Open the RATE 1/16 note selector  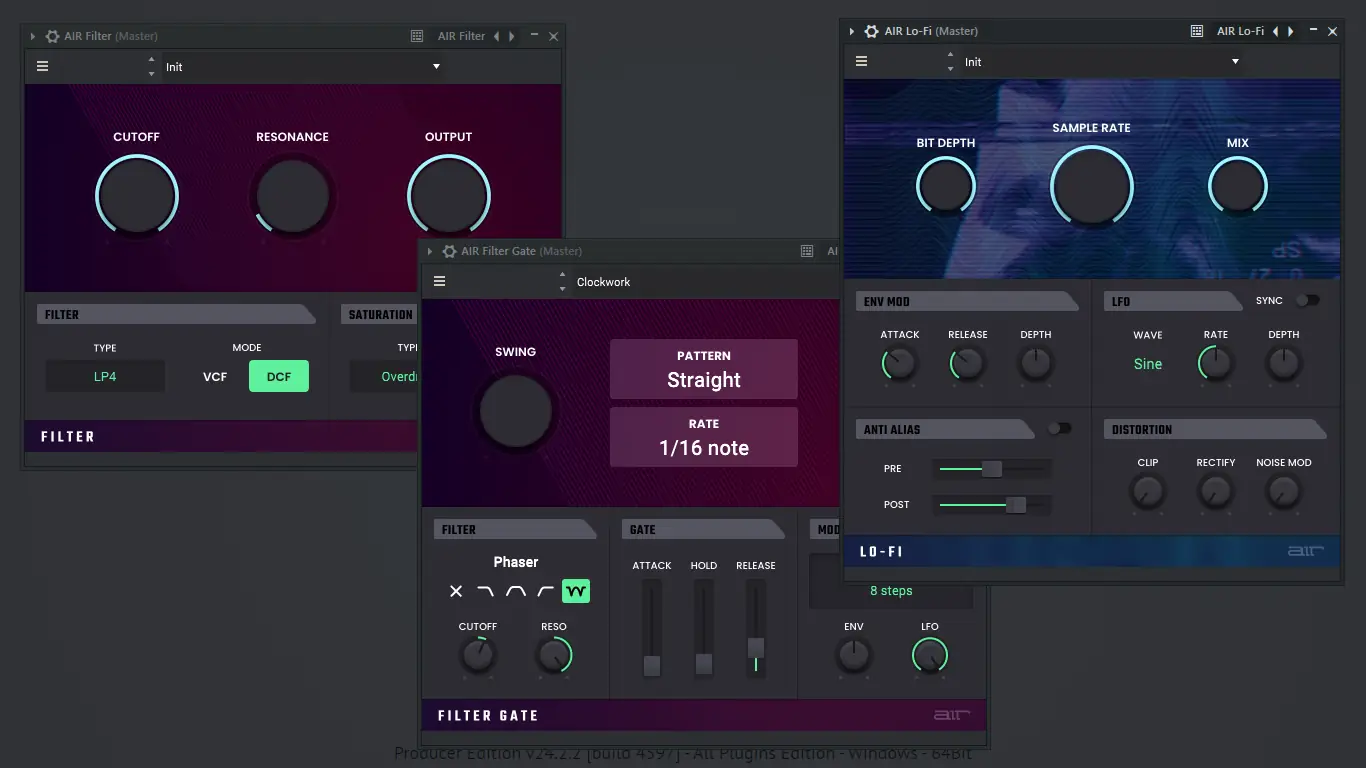tap(704, 437)
